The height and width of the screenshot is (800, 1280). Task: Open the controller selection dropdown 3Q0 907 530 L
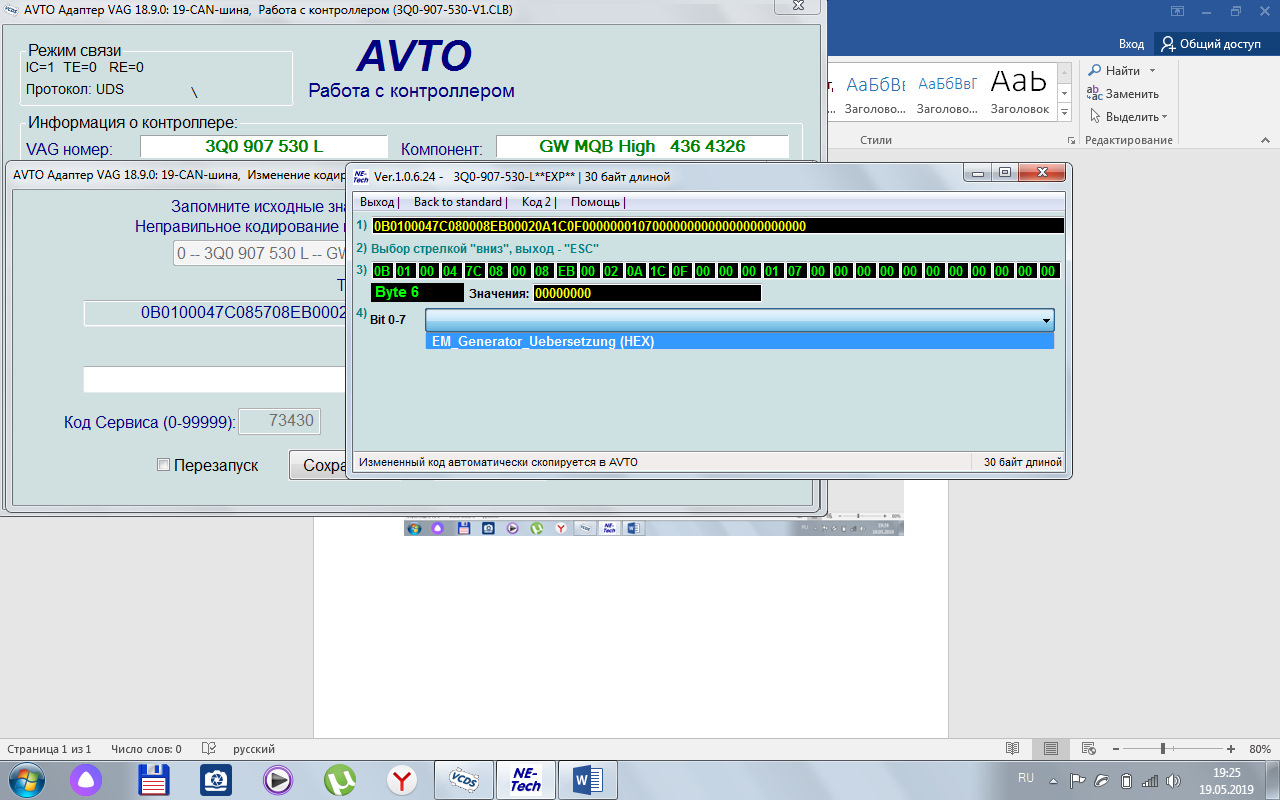coord(259,253)
